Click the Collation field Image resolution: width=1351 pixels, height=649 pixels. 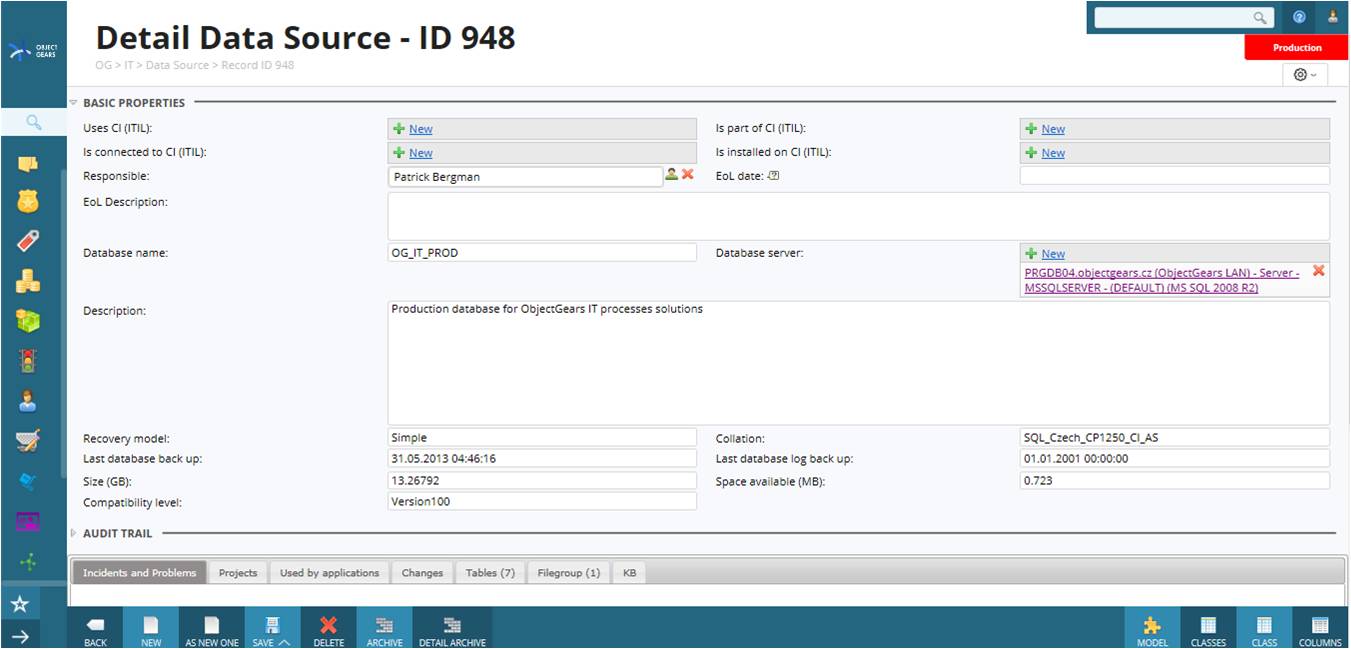click(1175, 438)
